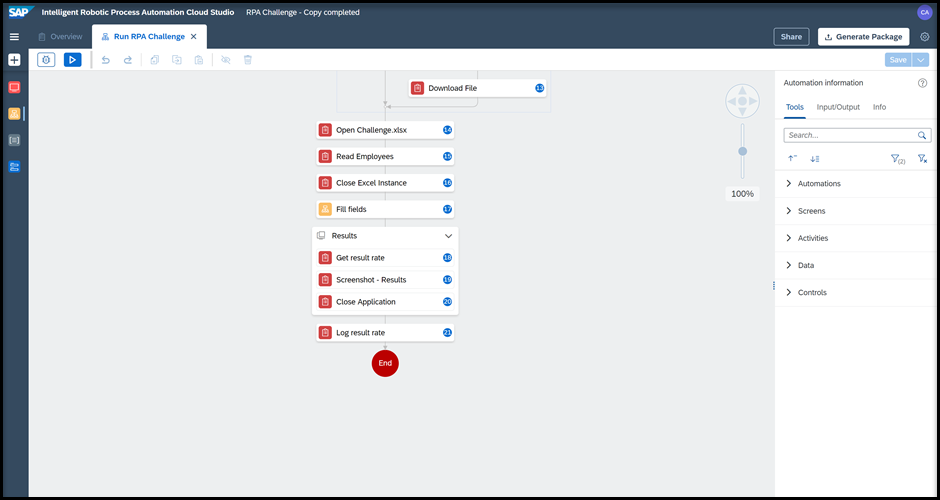Select the Open Challenge.xlsx step
This screenshot has height=500, width=940.
(385, 129)
